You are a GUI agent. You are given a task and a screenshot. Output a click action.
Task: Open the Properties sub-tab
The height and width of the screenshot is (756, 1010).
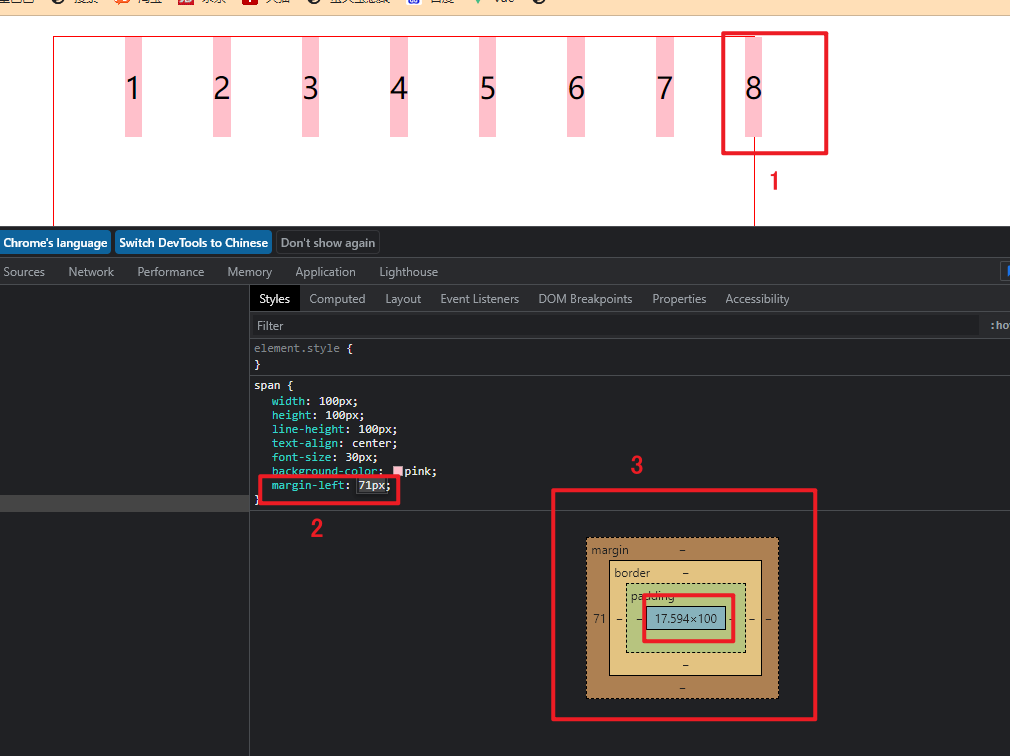pos(679,299)
